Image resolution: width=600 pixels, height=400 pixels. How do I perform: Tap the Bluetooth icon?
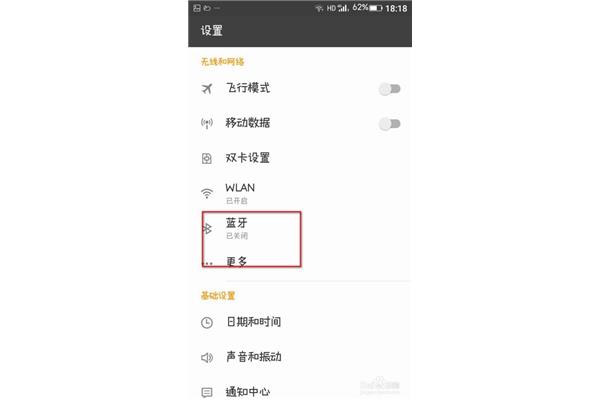pos(207,229)
